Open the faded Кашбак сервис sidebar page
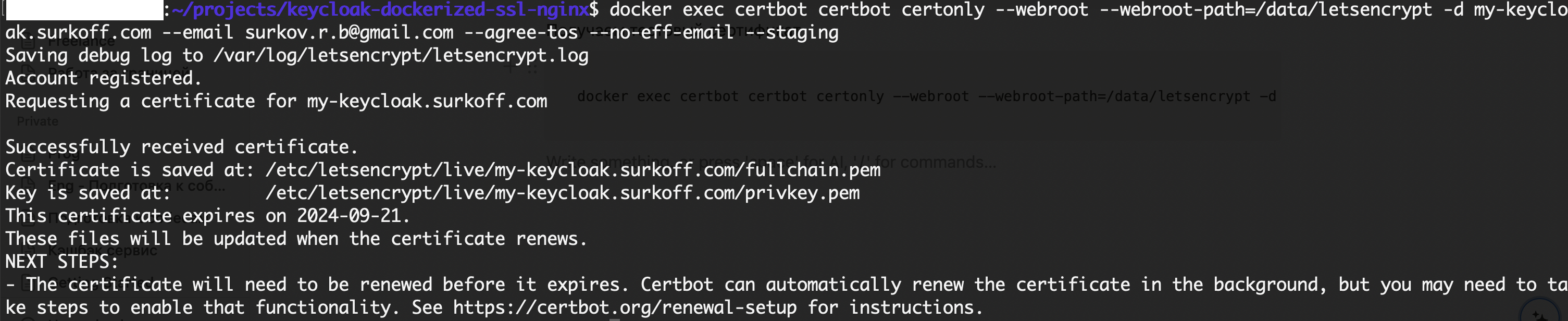This screenshot has height=321, width=1568. (102, 250)
